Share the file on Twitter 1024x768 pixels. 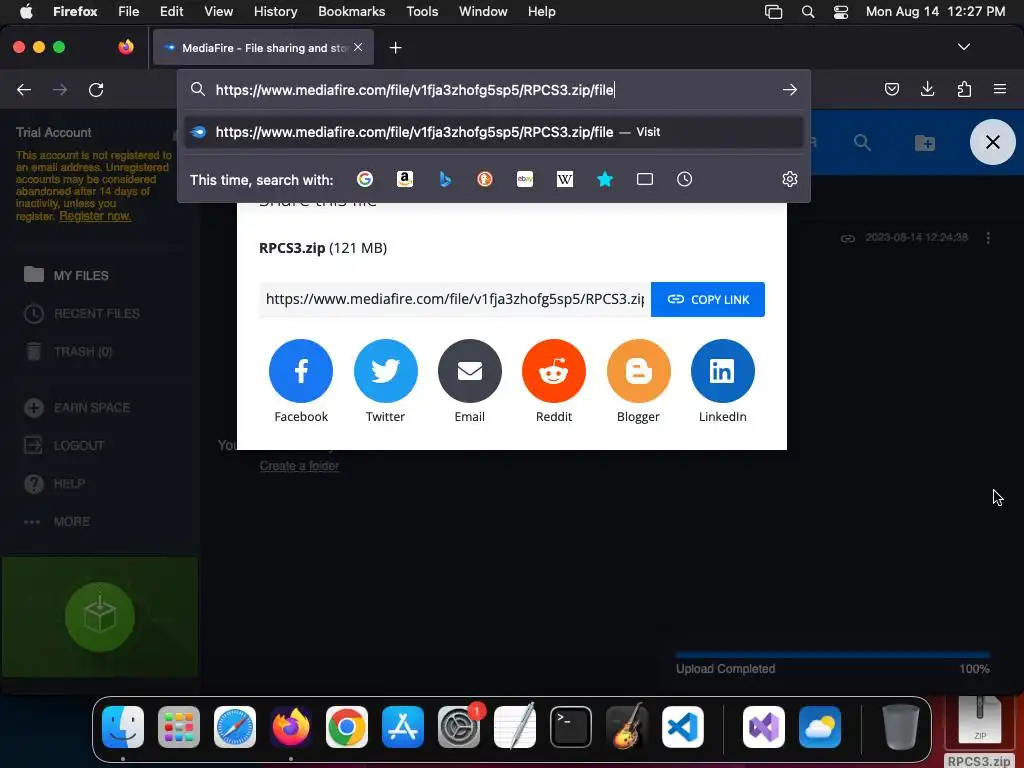(385, 371)
